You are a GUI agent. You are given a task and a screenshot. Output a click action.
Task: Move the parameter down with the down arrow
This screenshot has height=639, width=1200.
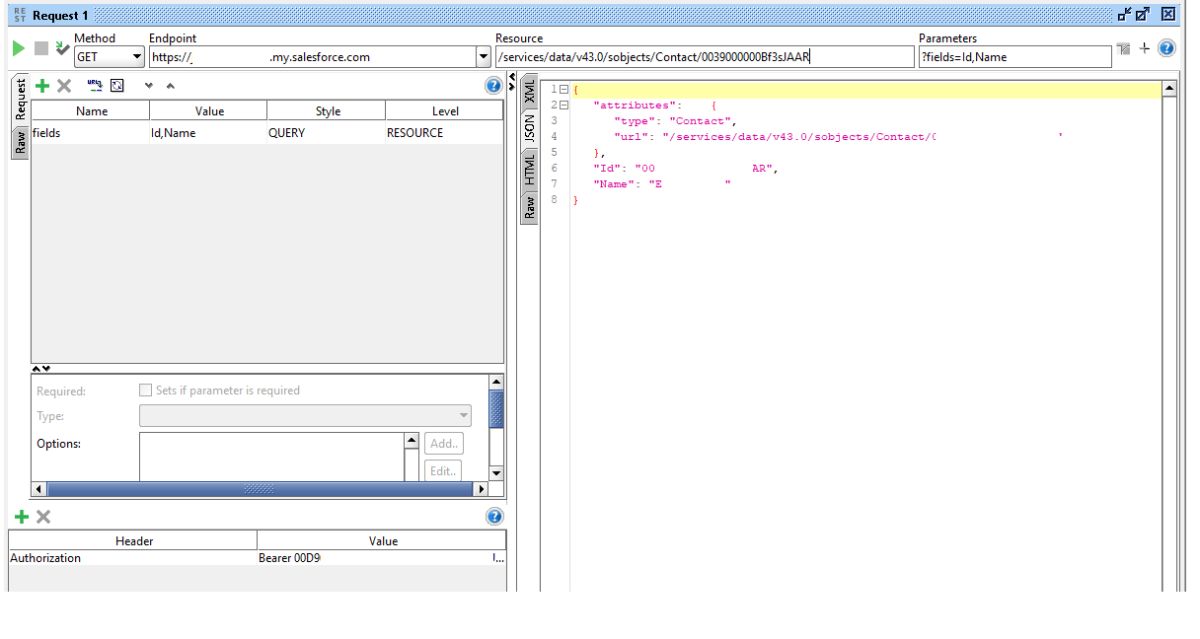tap(150, 86)
